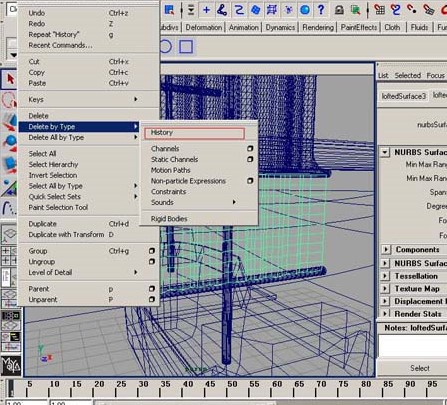Toggle snap to points
This screenshot has width=447, height=405.
(412, 10)
